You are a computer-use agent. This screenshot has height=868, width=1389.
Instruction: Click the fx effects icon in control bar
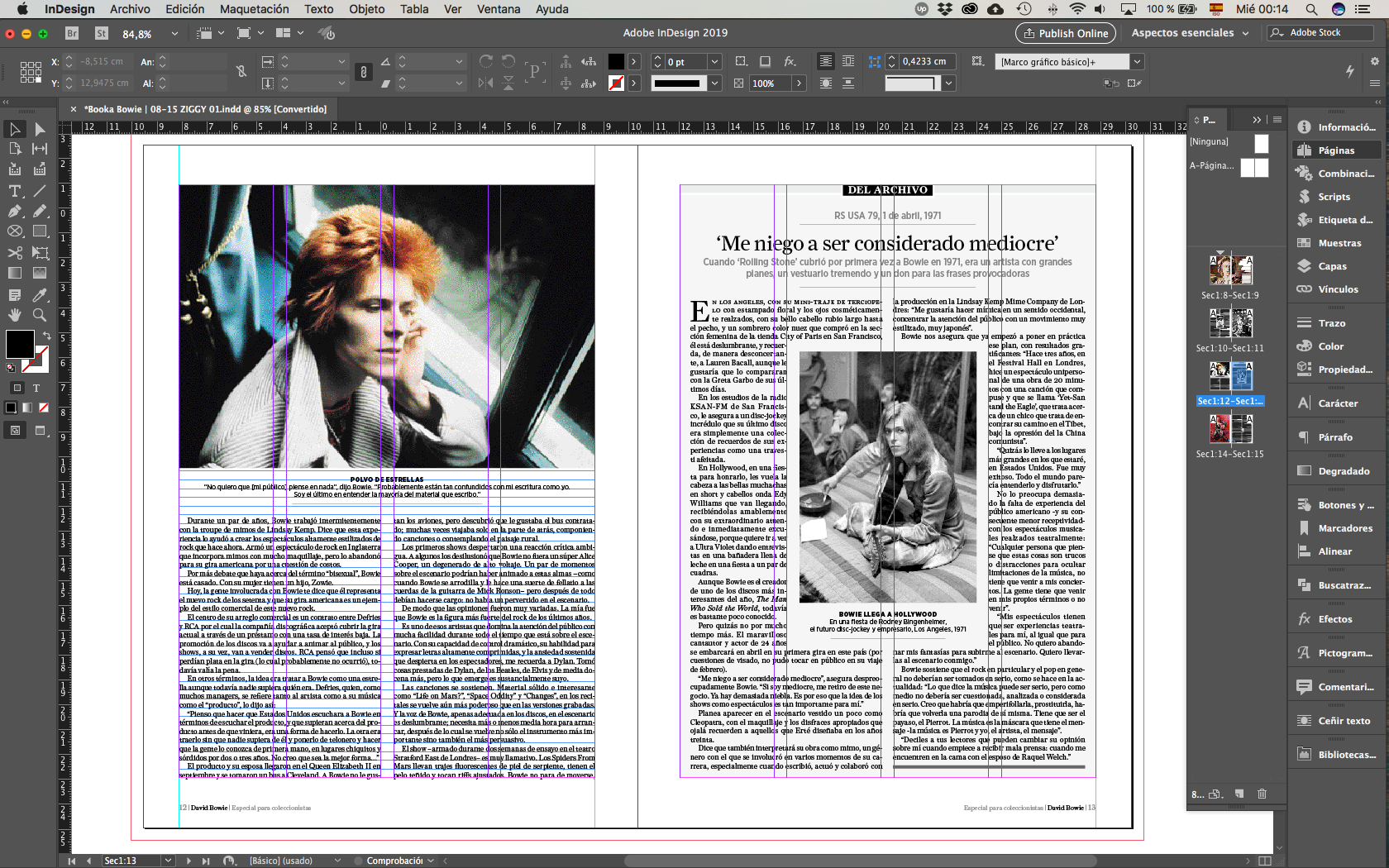coord(790,61)
